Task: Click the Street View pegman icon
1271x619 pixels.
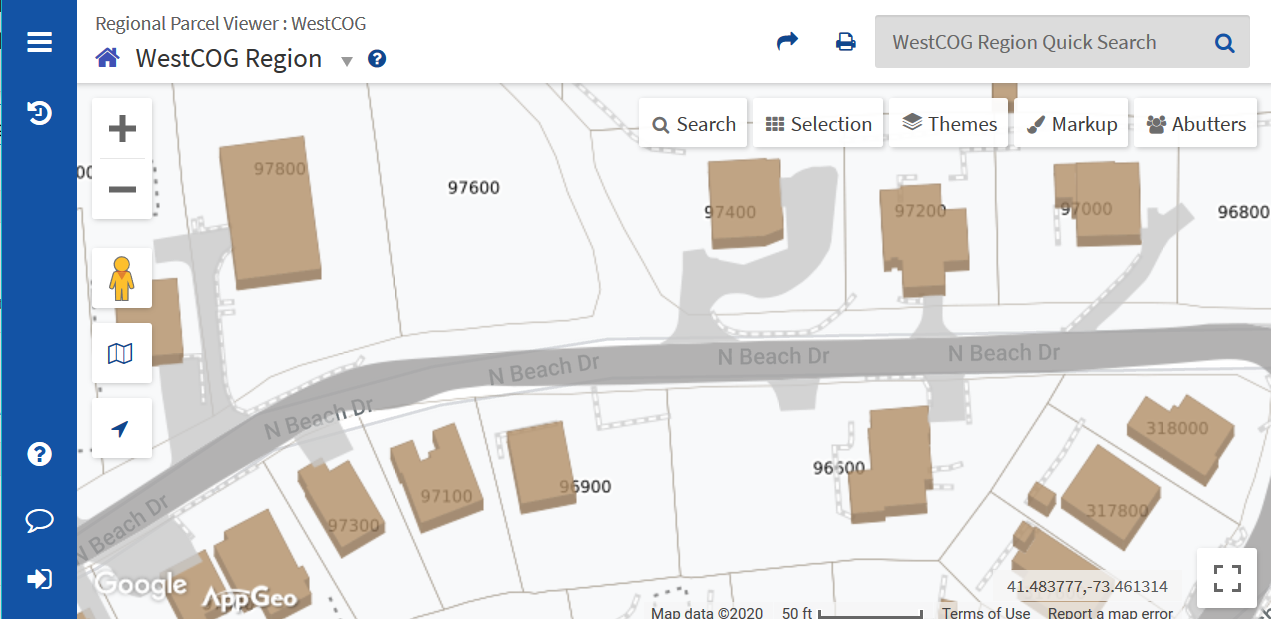Action: [x=122, y=278]
